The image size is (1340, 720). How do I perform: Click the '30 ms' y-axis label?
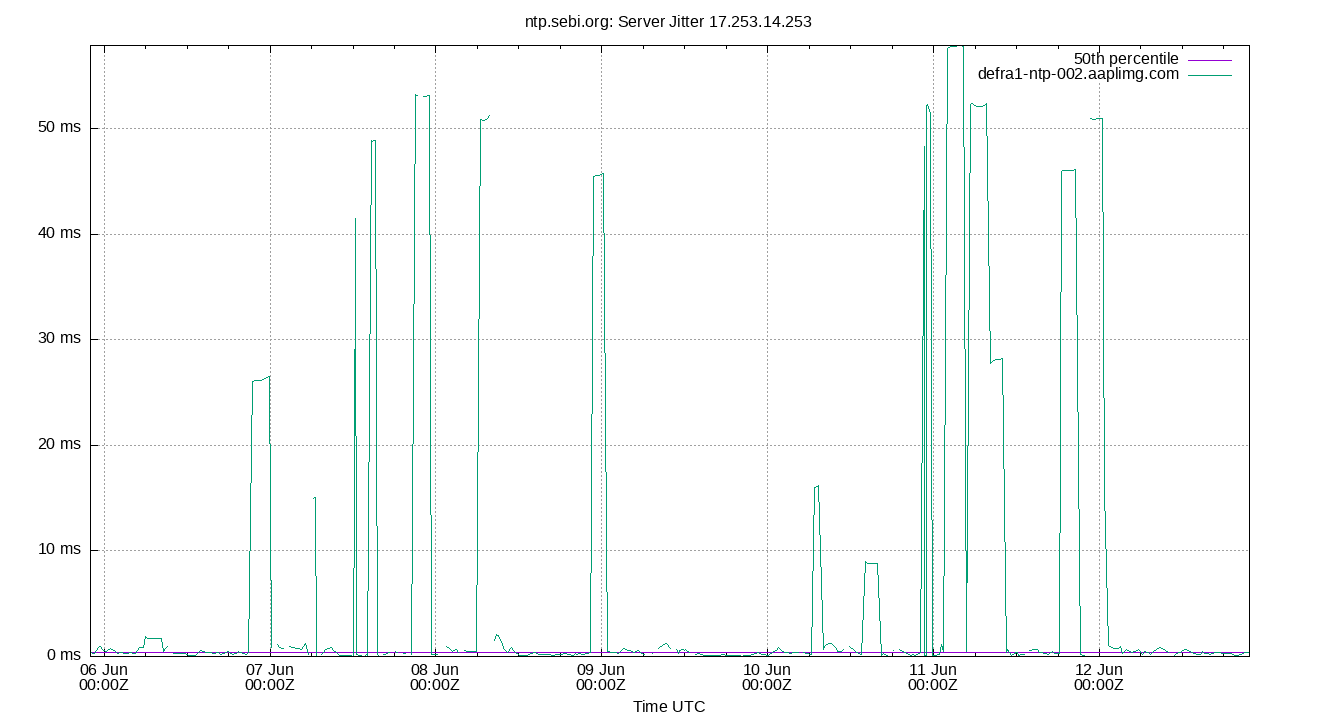pos(59,339)
